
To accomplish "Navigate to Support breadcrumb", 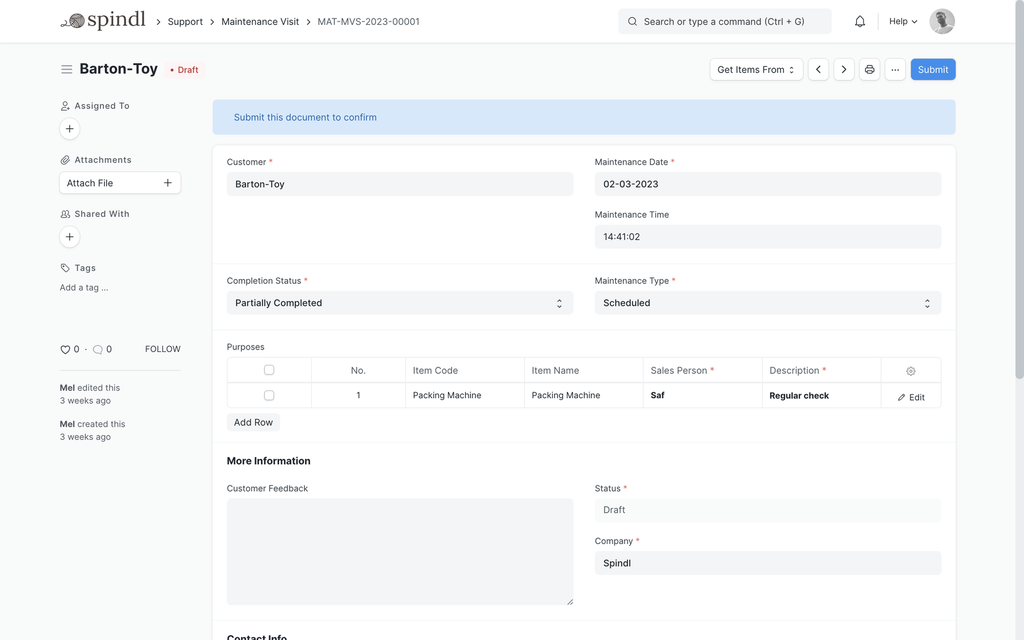I will (x=185, y=21).
